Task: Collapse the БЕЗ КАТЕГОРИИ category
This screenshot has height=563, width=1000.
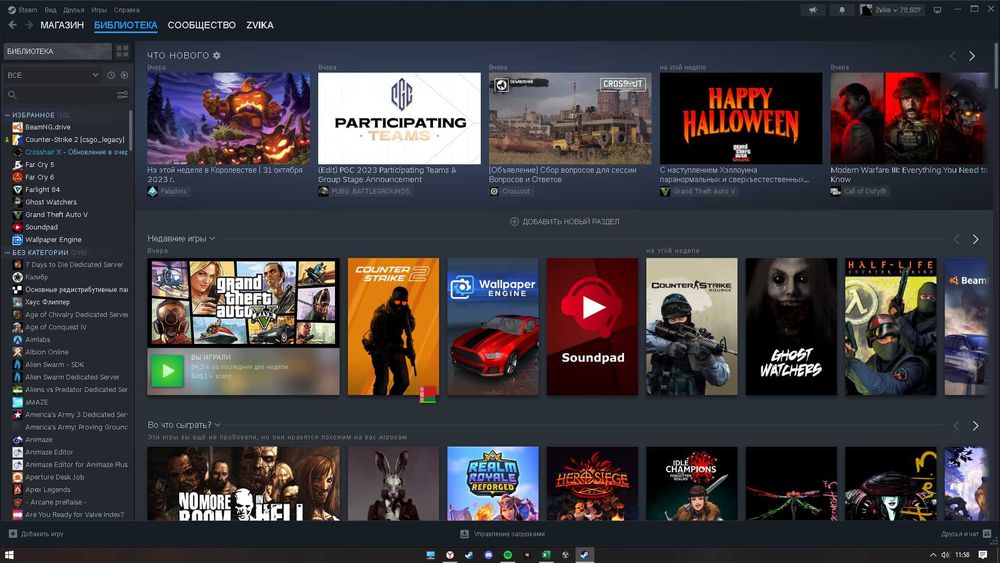Action: point(8,252)
